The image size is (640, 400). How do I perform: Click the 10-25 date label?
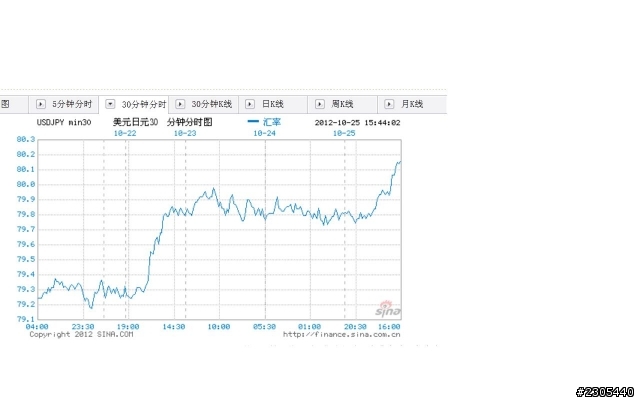click(x=344, y=133)
